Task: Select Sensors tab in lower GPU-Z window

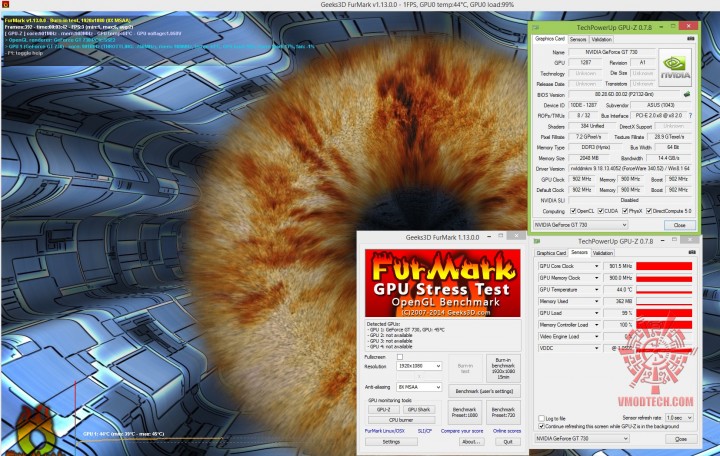Action: (x=579, y=253)
